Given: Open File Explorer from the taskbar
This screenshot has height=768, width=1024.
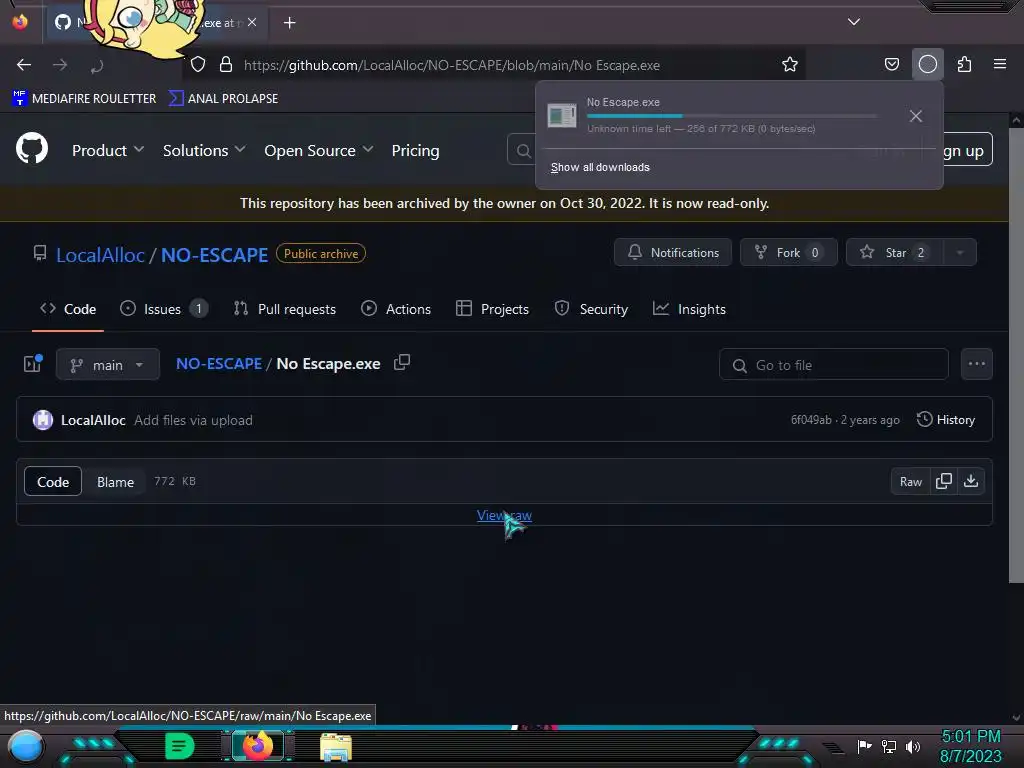Looking at the screenshot, I should click(336, 746).
